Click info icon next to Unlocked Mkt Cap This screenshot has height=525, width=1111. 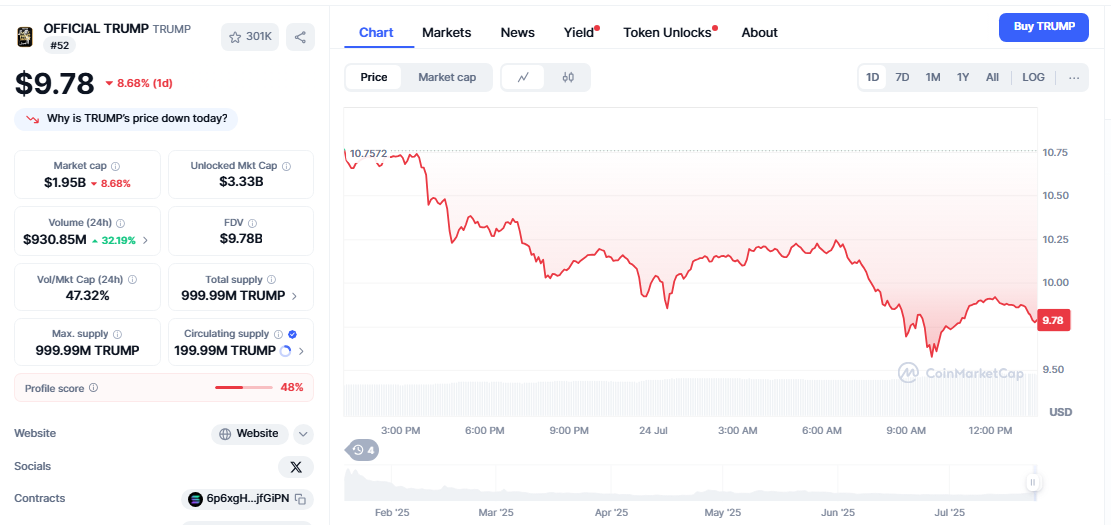tap(286, 166)
